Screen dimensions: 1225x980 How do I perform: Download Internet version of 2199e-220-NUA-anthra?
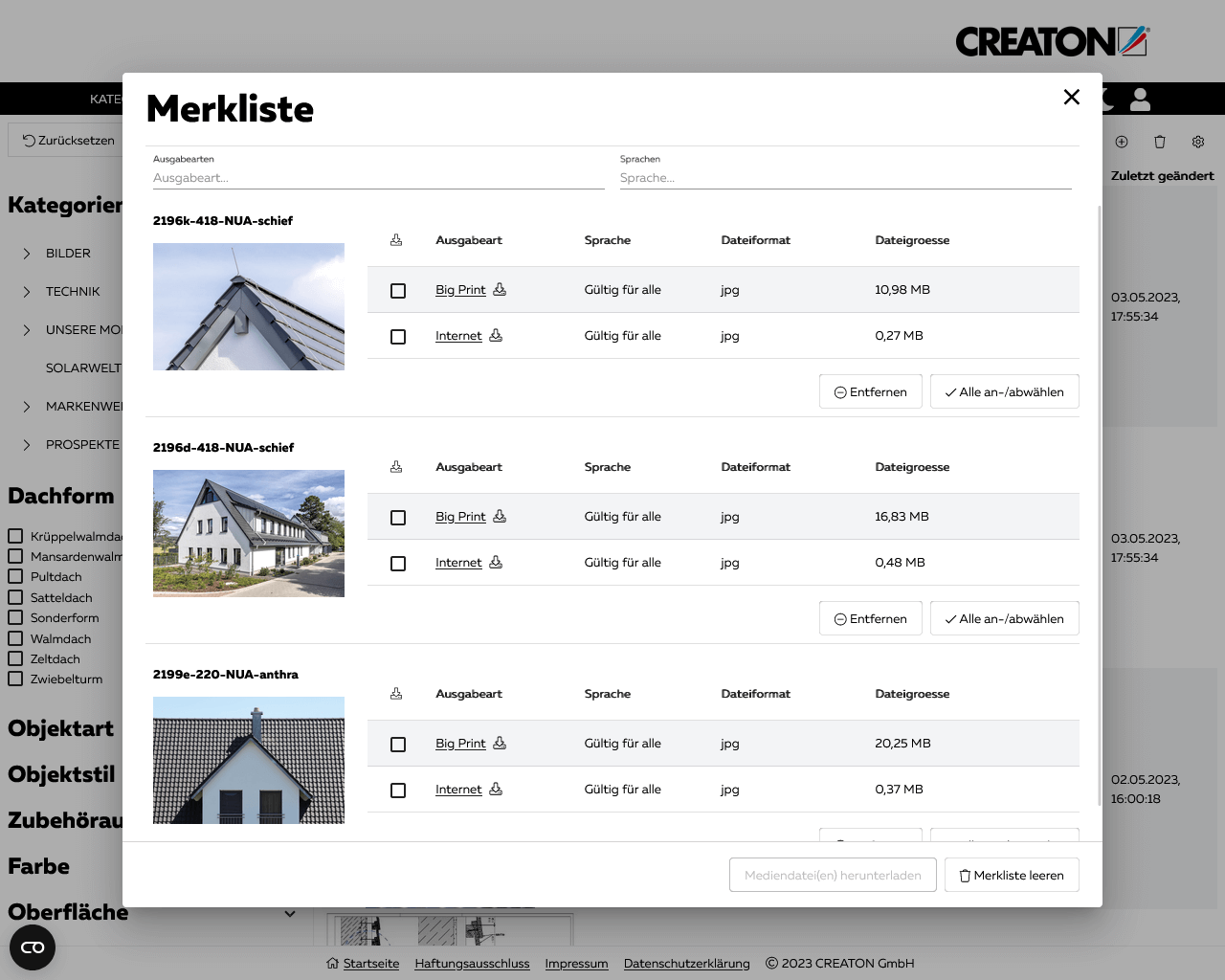[x=496, y=789]
